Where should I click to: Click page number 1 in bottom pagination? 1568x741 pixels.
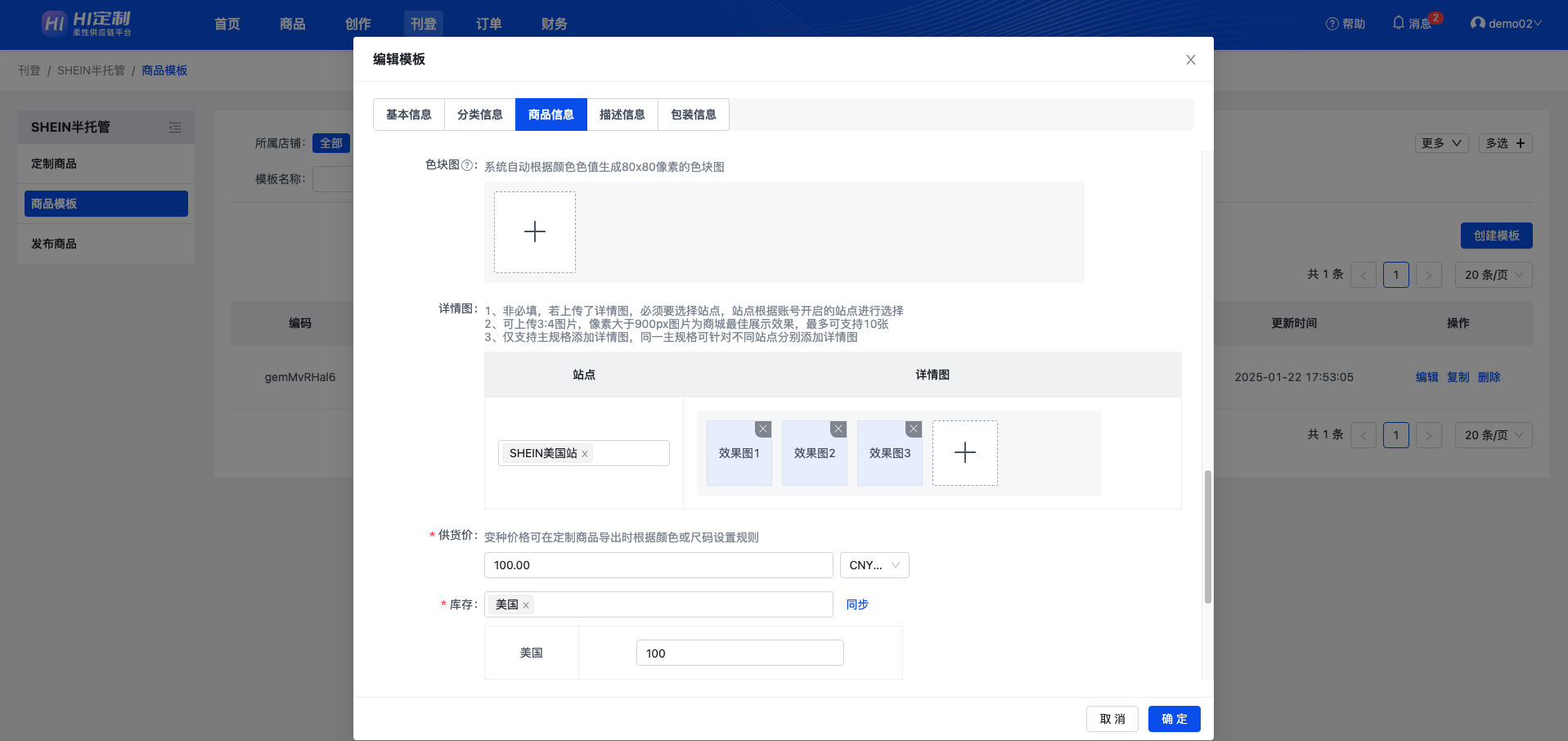click(x=1396, y=435)
